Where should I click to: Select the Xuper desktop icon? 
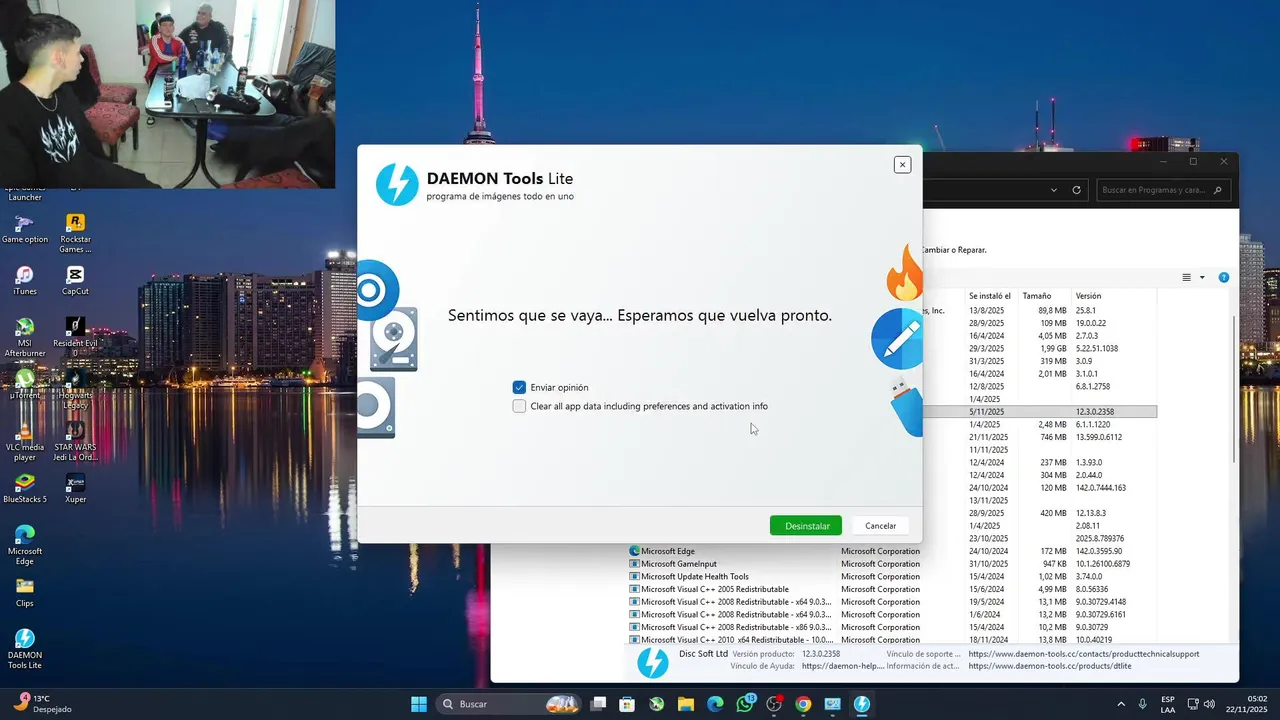pyautogui.click(x=75, y=489)
